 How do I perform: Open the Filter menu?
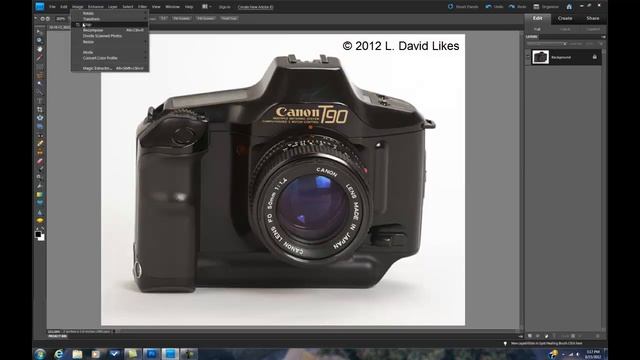[x=142, y=7]
